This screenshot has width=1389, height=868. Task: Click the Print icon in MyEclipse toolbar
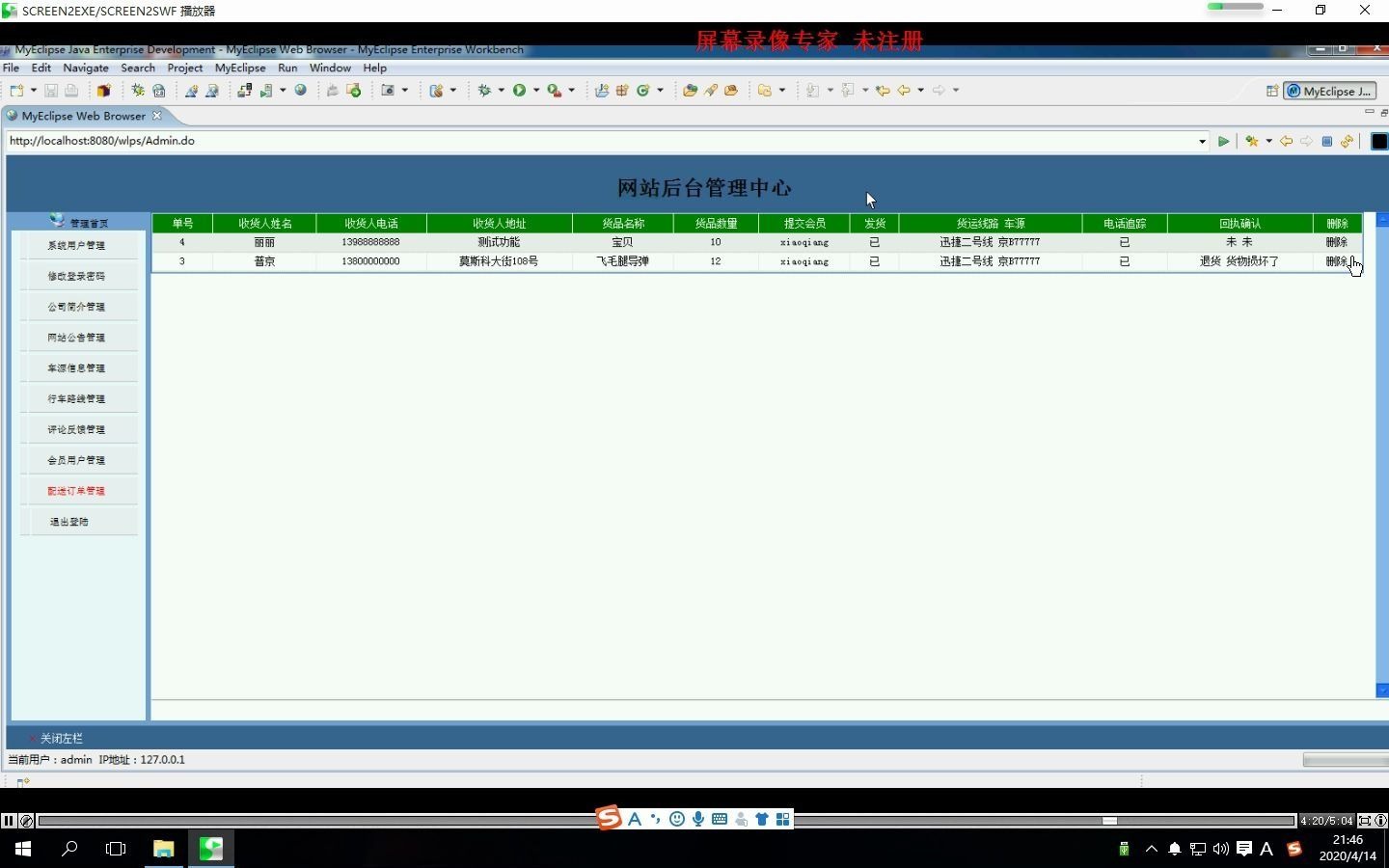pyautogui.click(x=71, y=91)
